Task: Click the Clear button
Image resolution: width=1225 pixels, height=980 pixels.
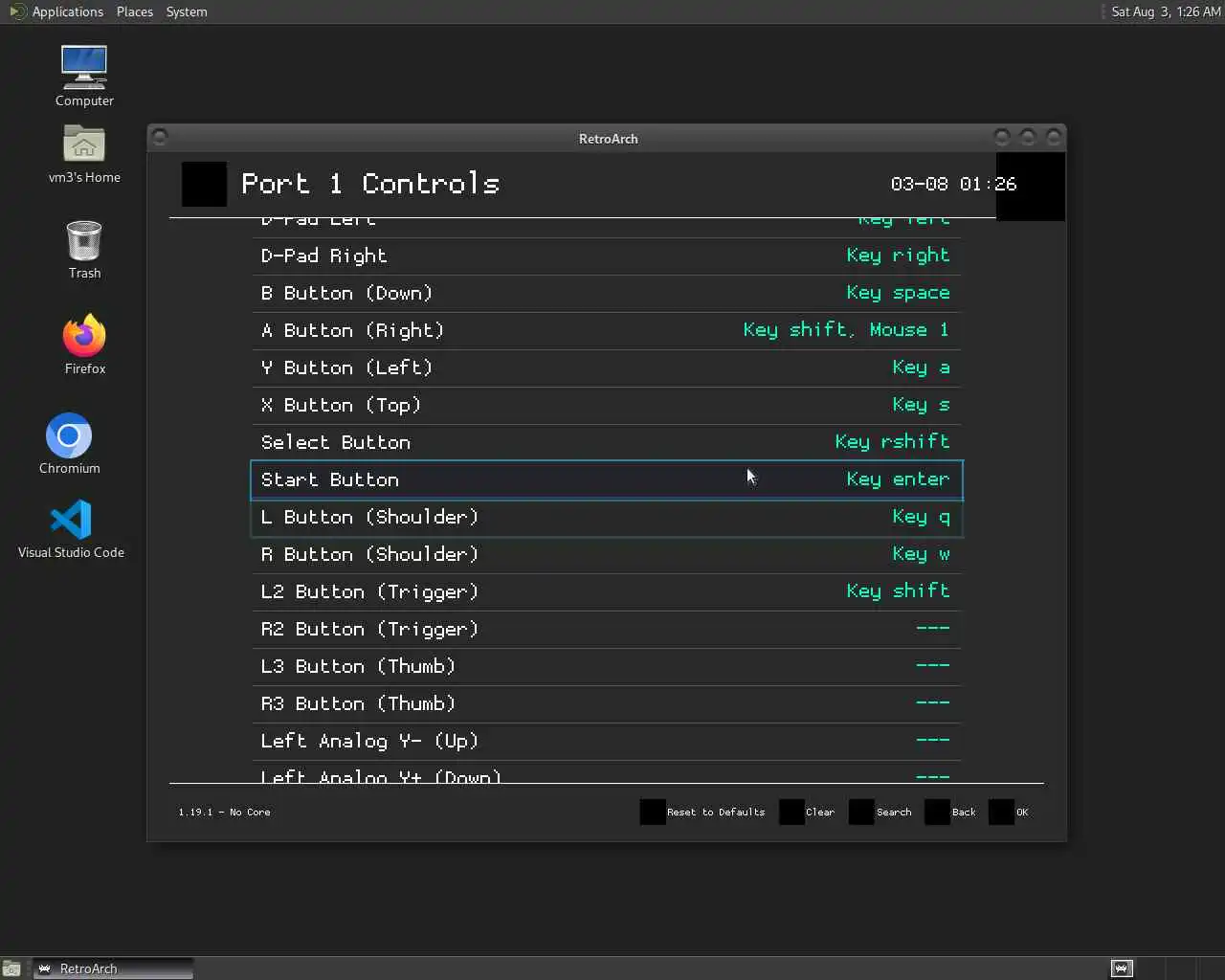Action: point(808,812)
